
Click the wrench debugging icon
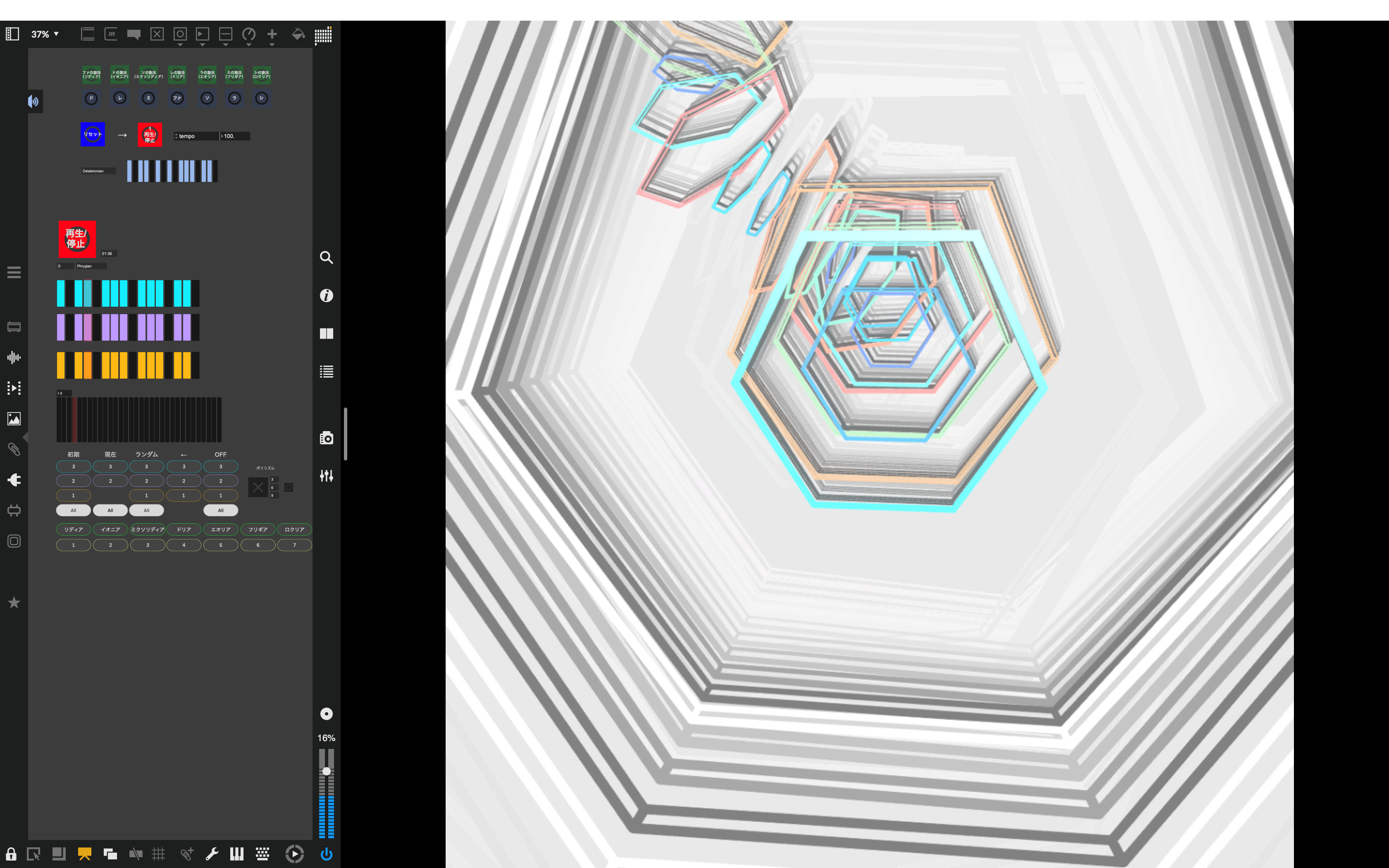(212, 854)
